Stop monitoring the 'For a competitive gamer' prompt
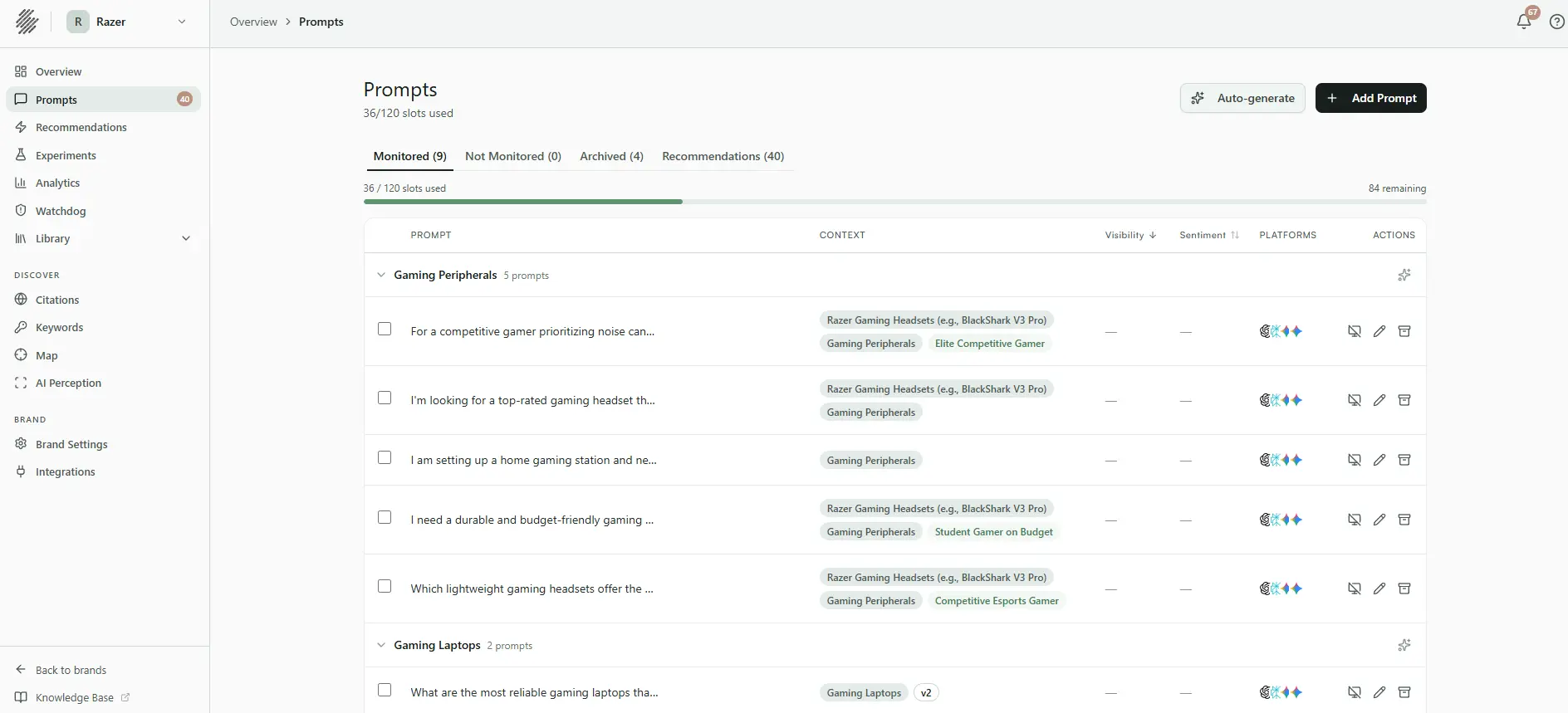The height and width of the screenshot is (713, 1568). 1355,331
